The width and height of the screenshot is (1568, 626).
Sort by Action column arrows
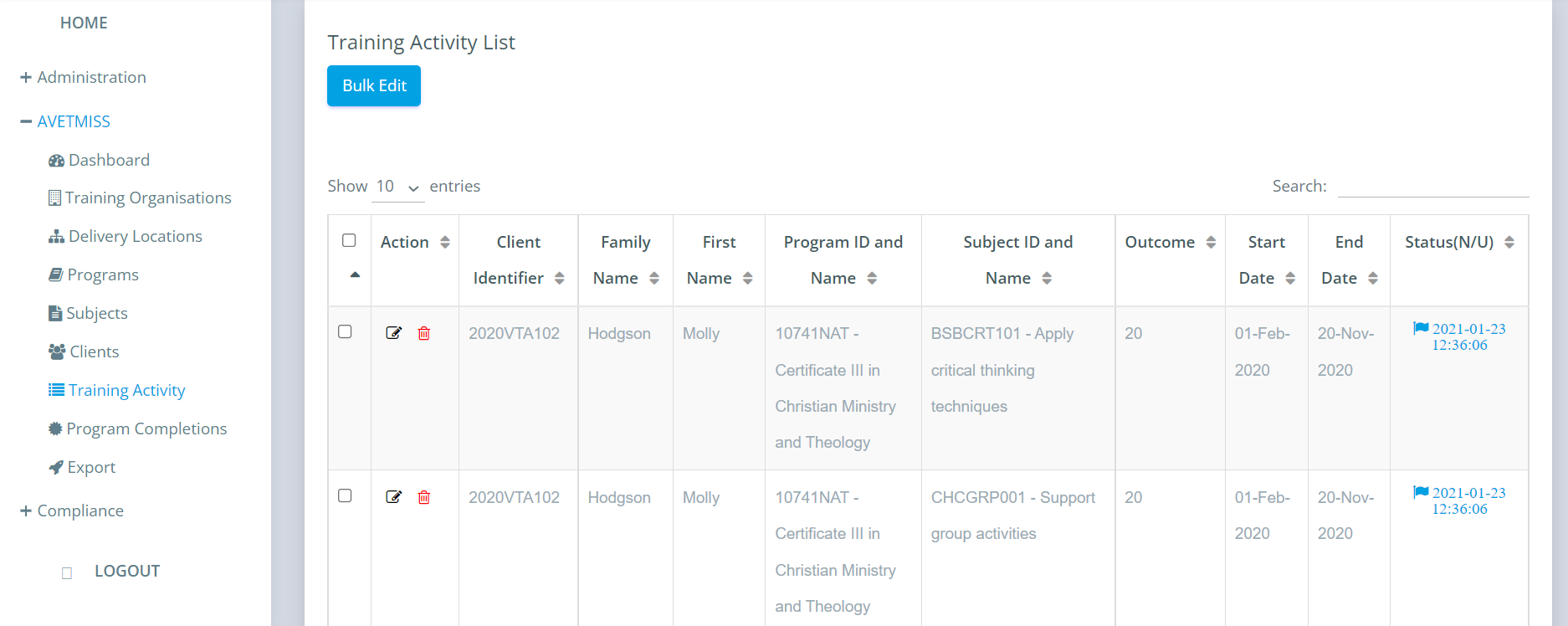click(445, 242)
